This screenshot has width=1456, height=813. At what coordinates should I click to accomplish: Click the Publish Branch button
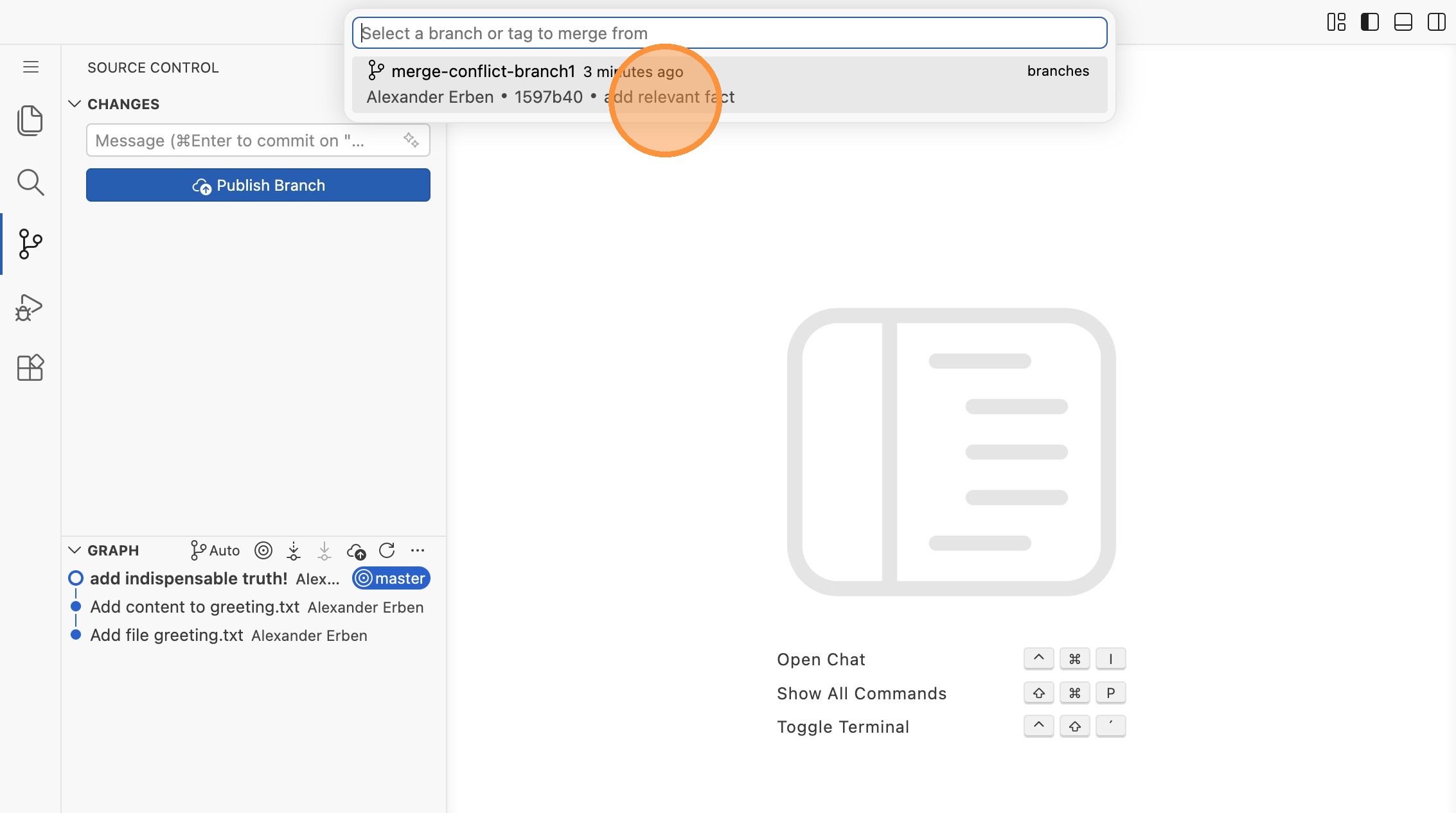(258, 185)
